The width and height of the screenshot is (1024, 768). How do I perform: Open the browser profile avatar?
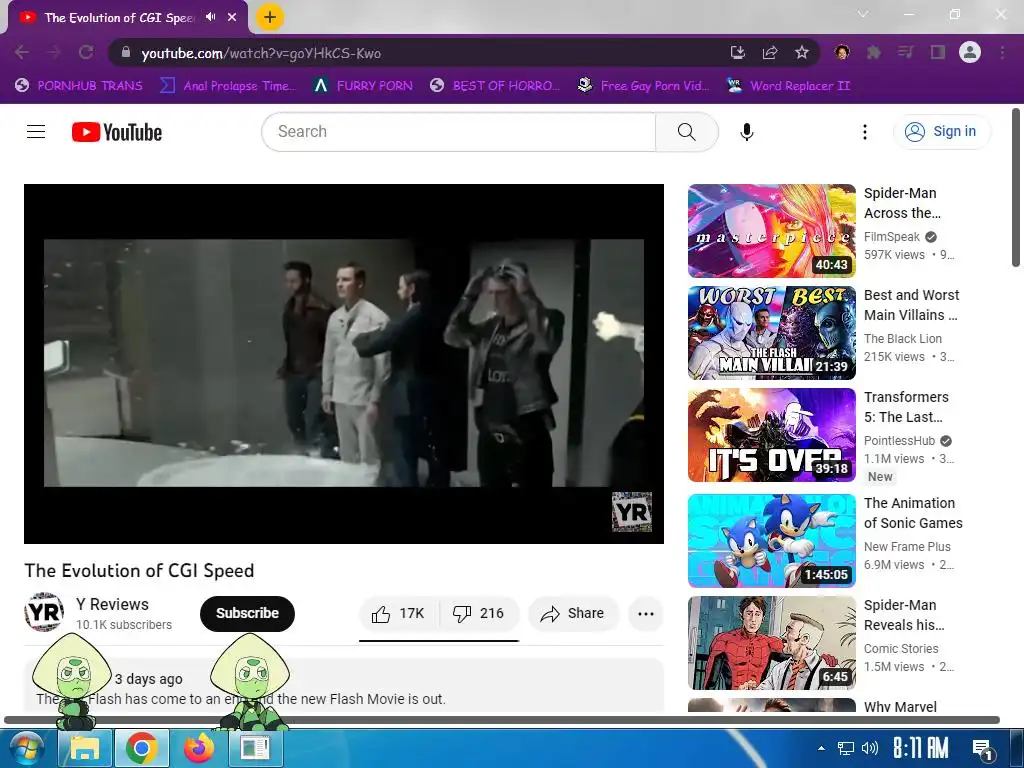(970, 52)
